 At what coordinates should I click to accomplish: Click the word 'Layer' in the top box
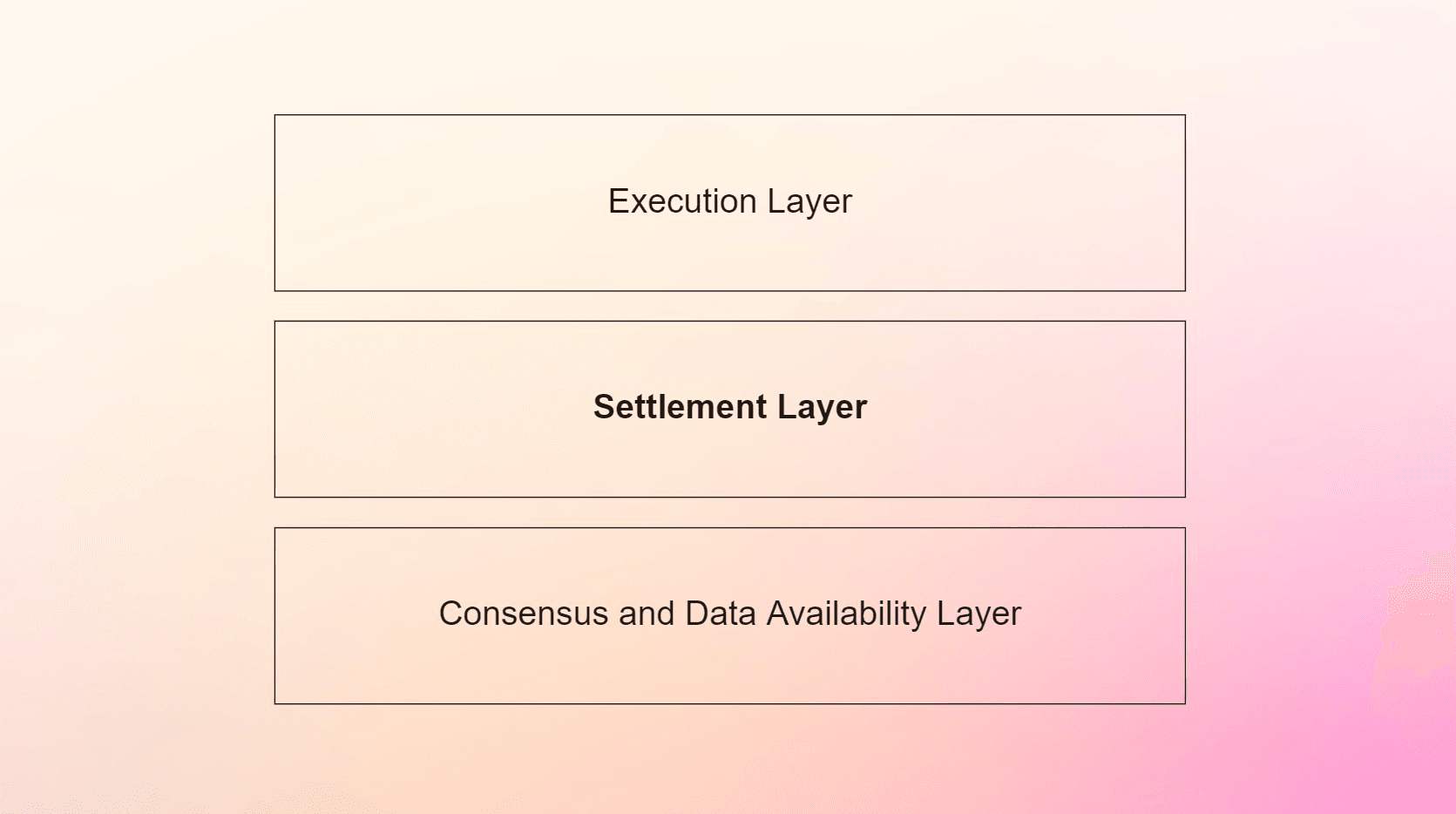[809, 203]
